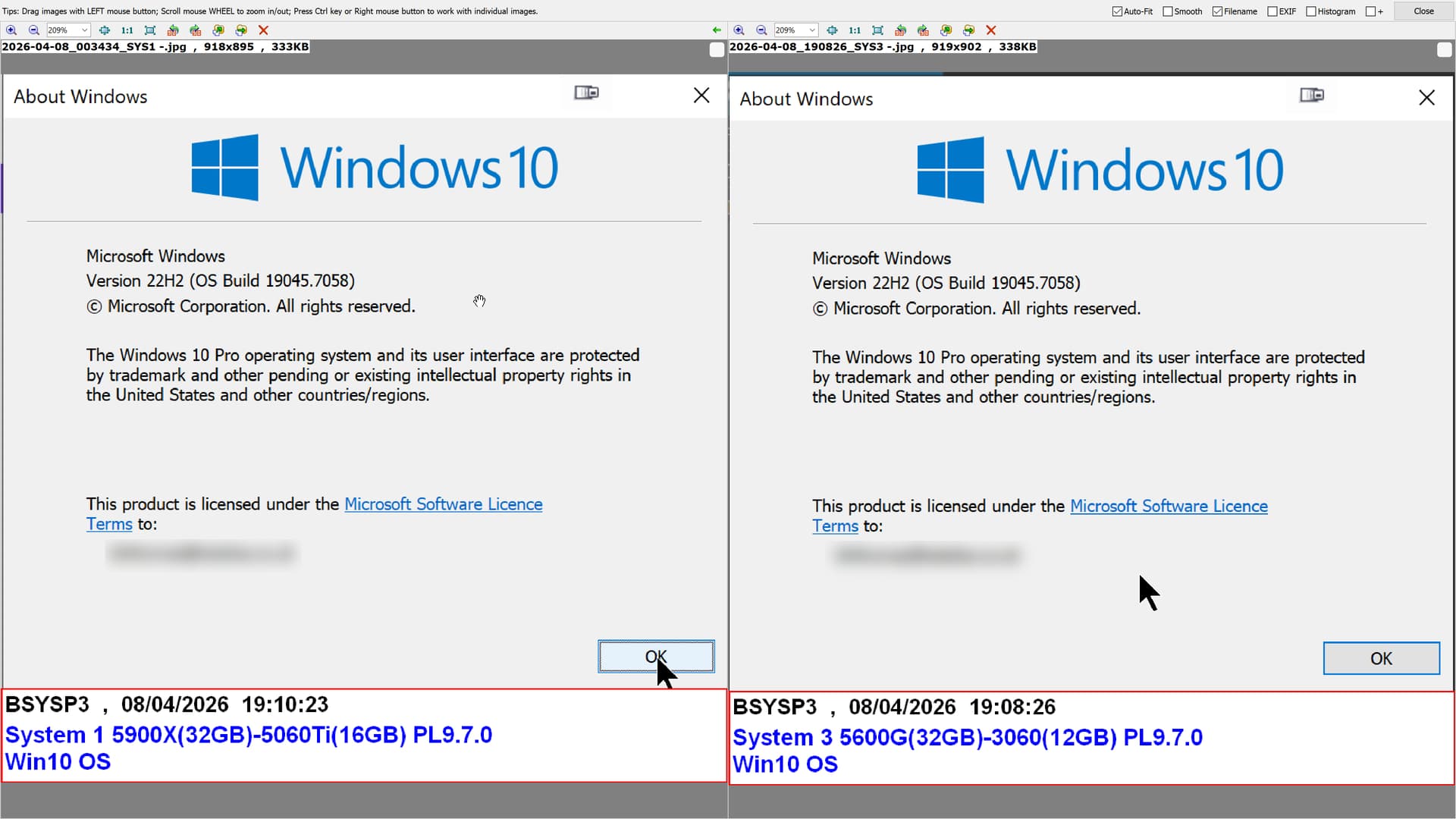Screen dimensions: 1456x819
Task: Show right SYS3 image at 1:1 size
Action: [855, 30]
